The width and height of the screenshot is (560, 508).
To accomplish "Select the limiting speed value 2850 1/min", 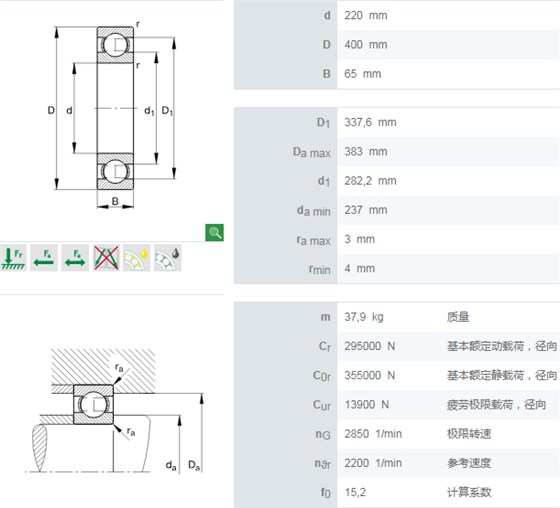I will click(373, 434).
